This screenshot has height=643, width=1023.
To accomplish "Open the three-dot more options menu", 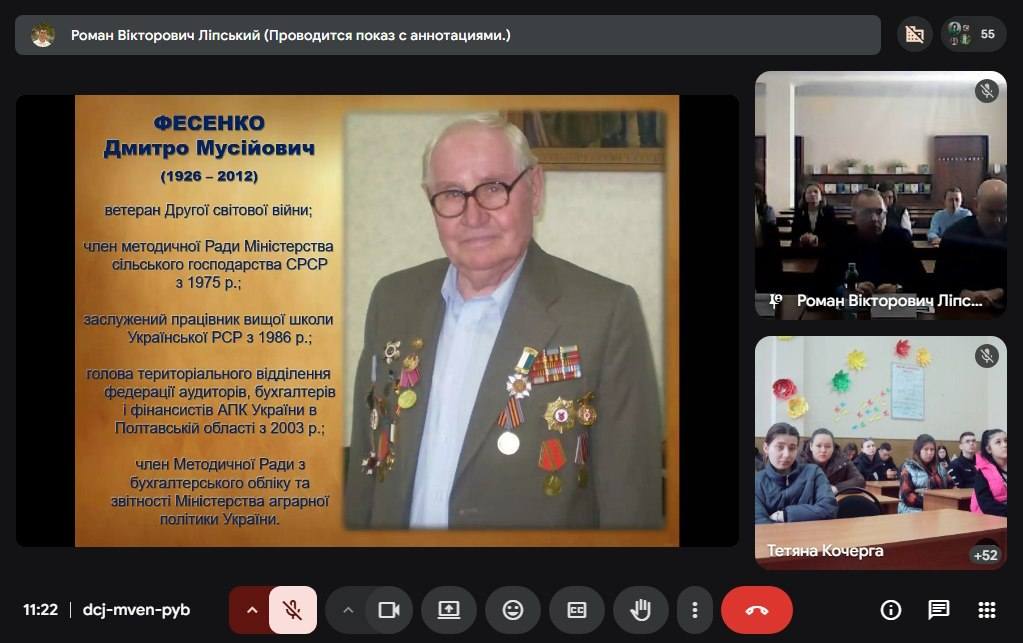I will [x=694, y=610].
